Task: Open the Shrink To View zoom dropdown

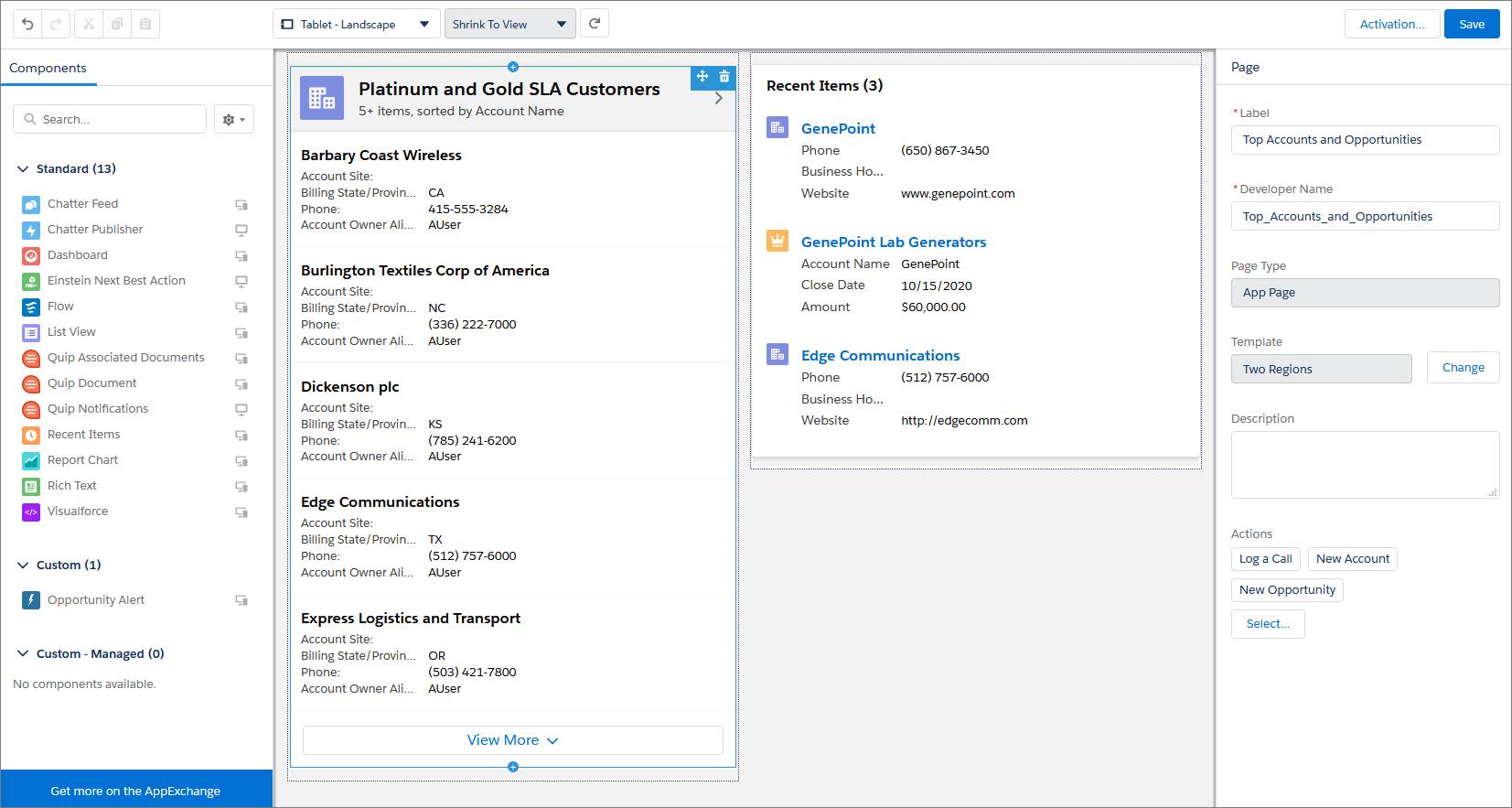Action: click(x=510, y=24)
